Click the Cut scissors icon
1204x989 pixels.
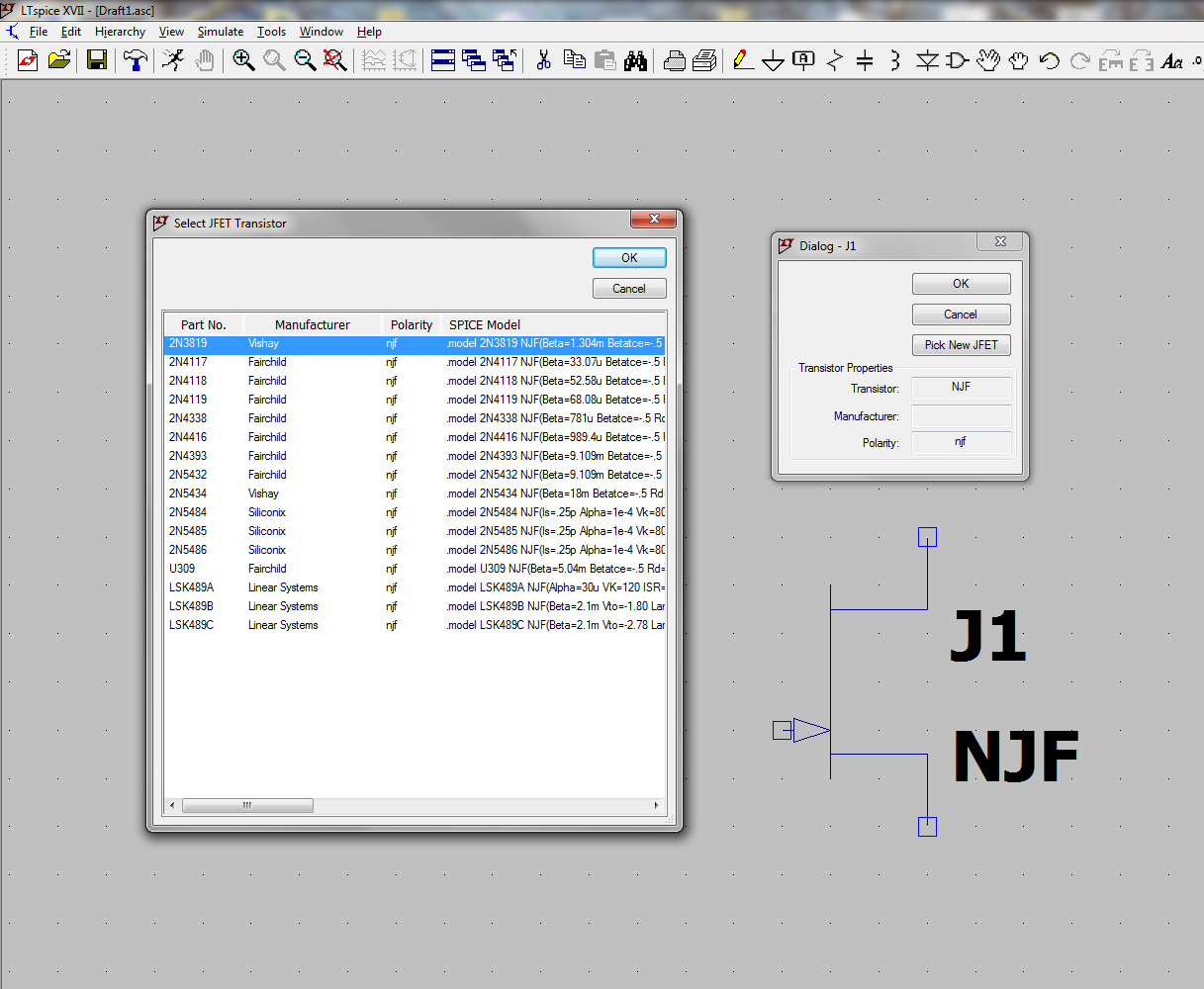(543, 60)
